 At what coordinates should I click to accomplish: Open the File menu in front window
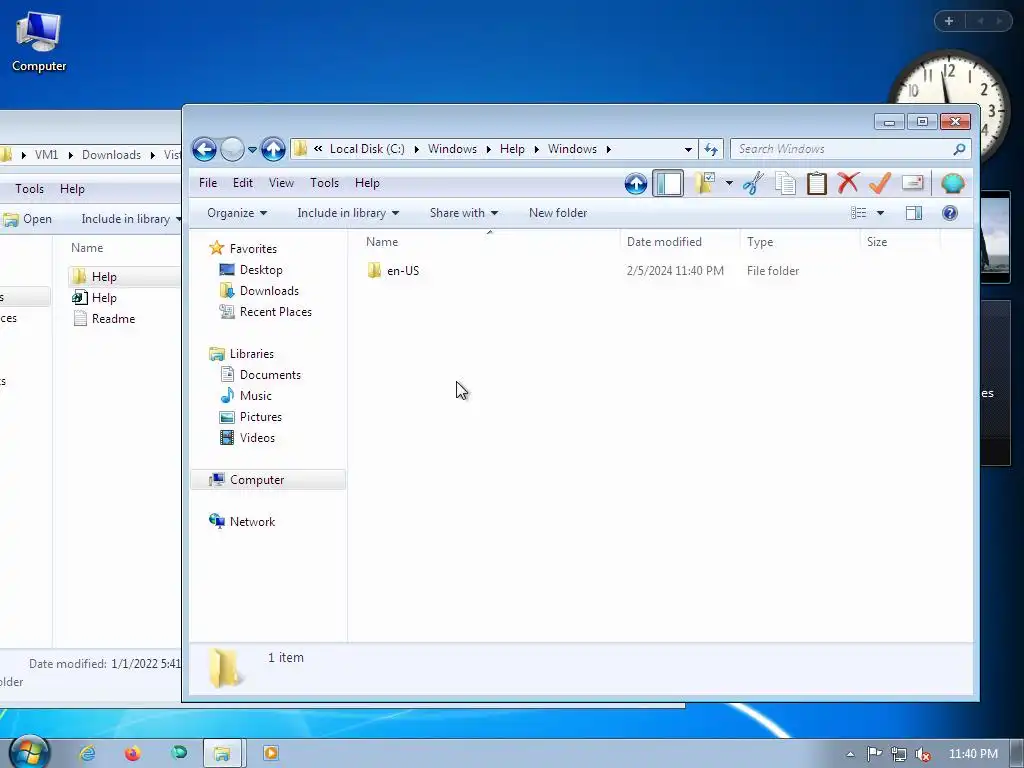(x=208, y=183)
